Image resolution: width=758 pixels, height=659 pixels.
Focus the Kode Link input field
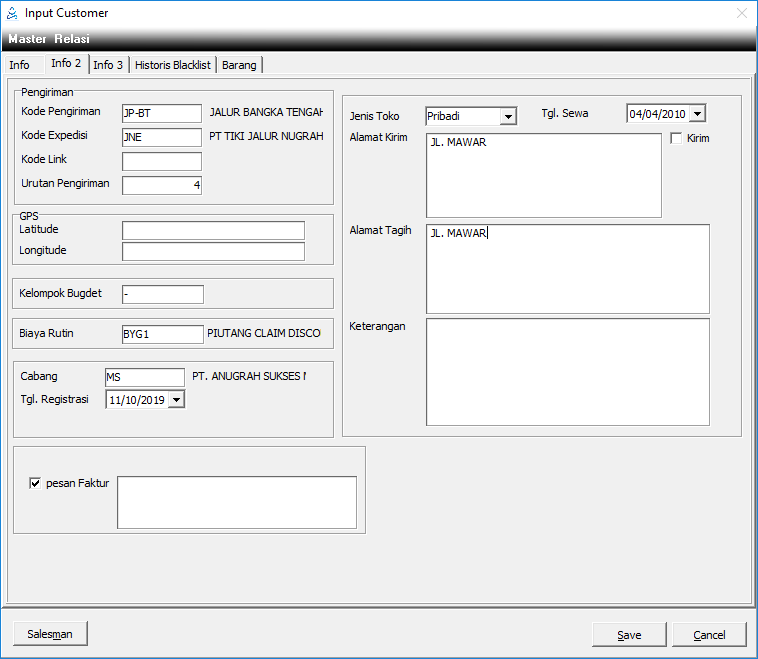[x=161, y=161]
